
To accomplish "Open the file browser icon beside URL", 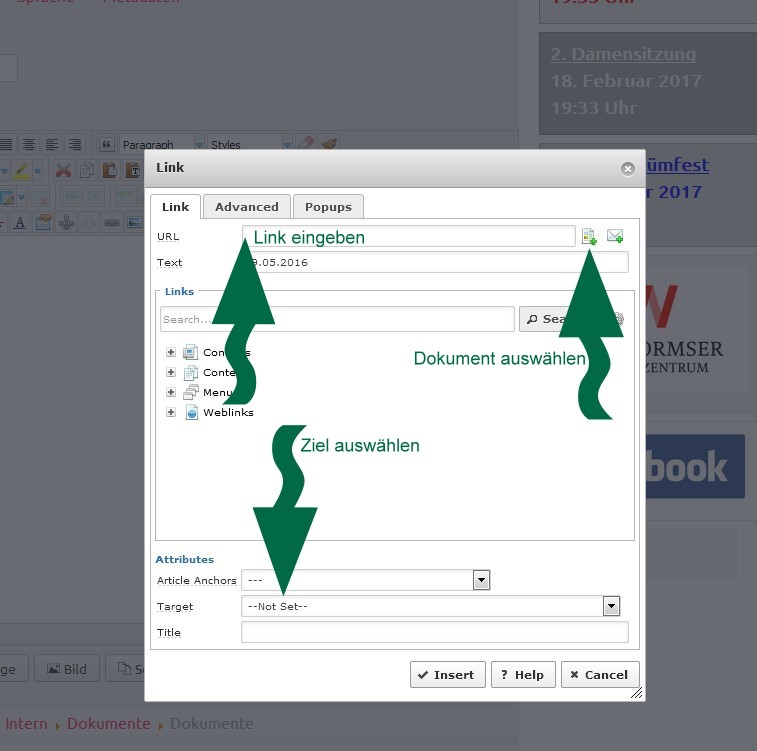I will 589,236.
